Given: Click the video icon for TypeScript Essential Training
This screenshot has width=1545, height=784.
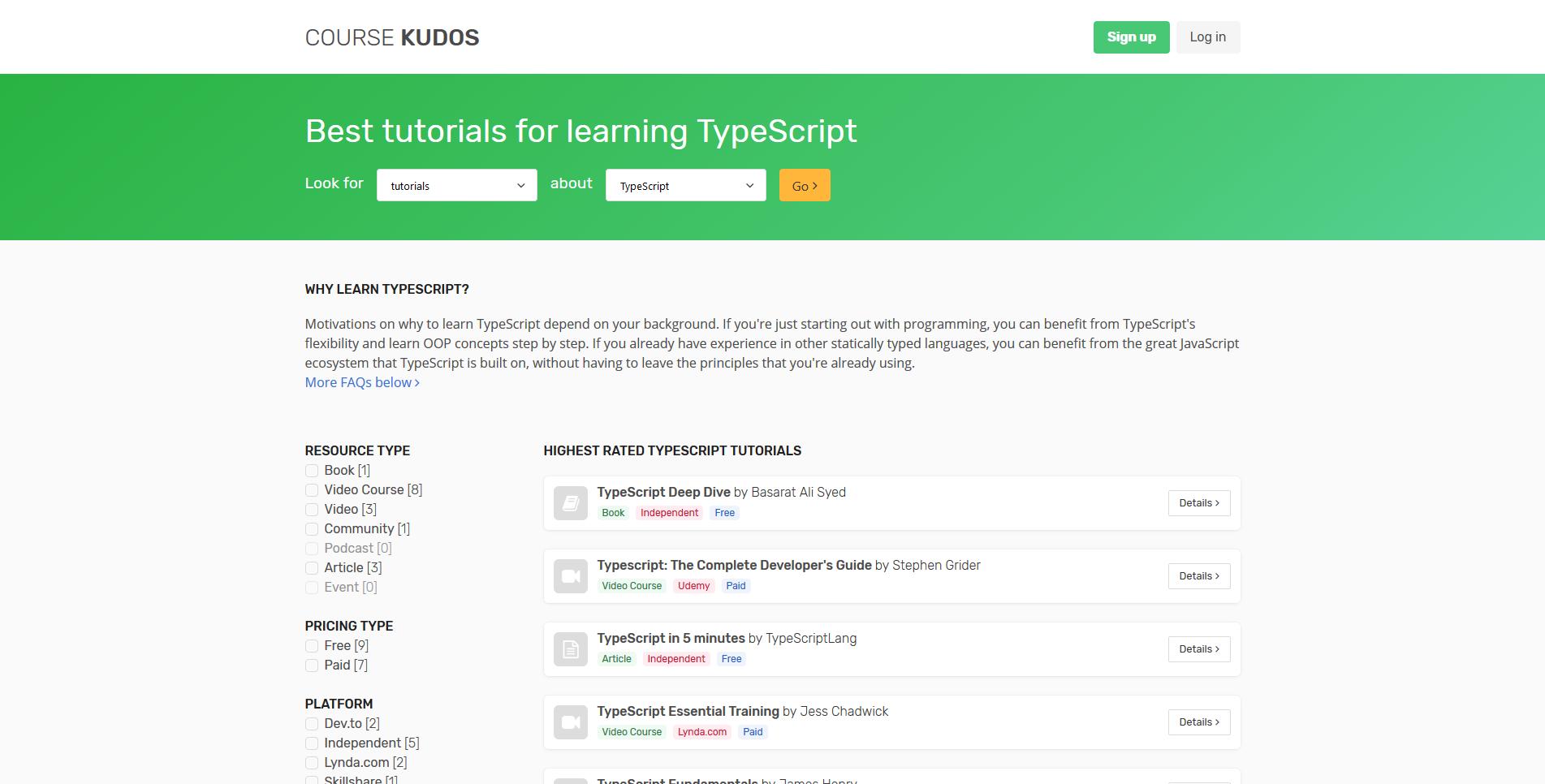Looking at the screenshot, I should click(x=570, y=722).
